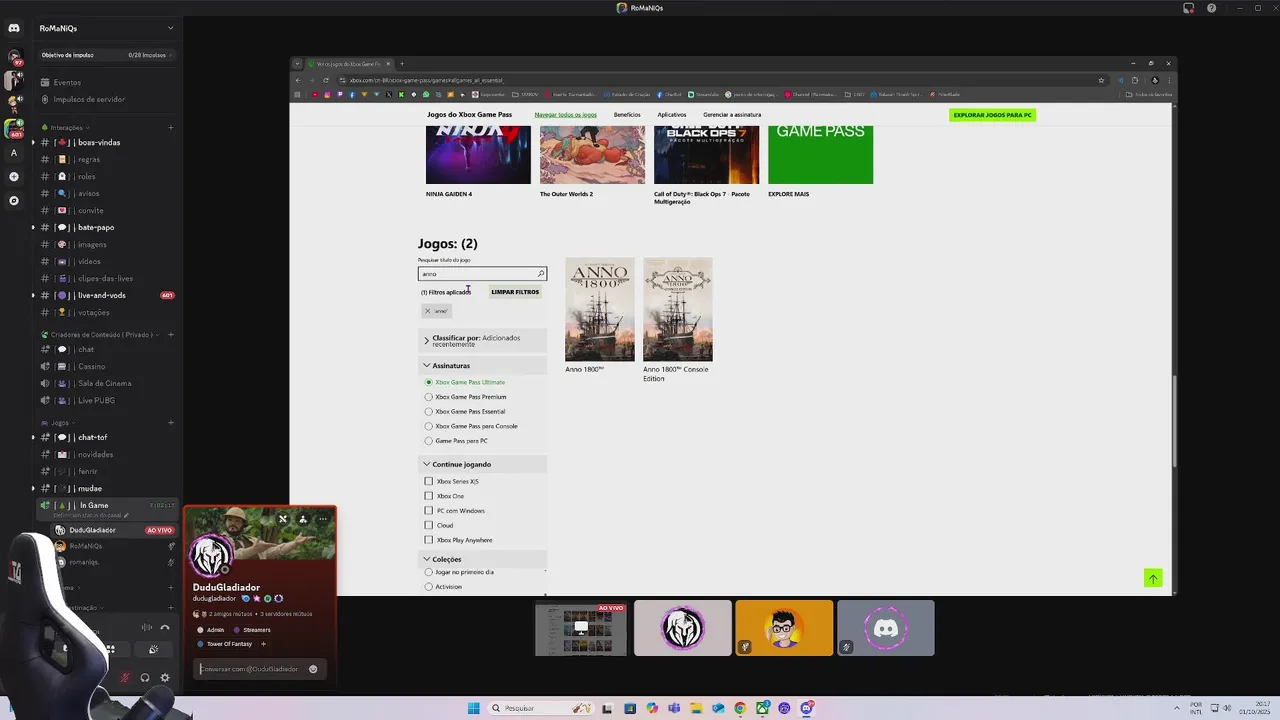Screen dimensions: 1280x720
Task: Unmute the red microphone icon
Action: (x=125, y=677)
